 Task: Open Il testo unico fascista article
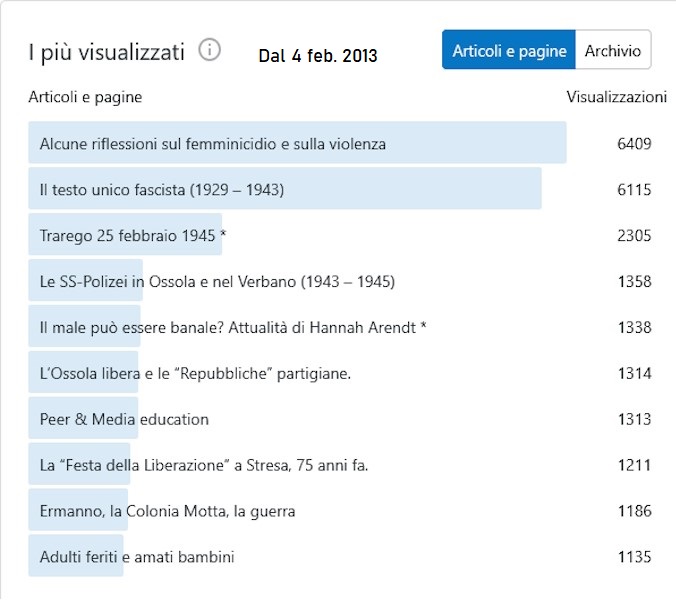point(162,190)
